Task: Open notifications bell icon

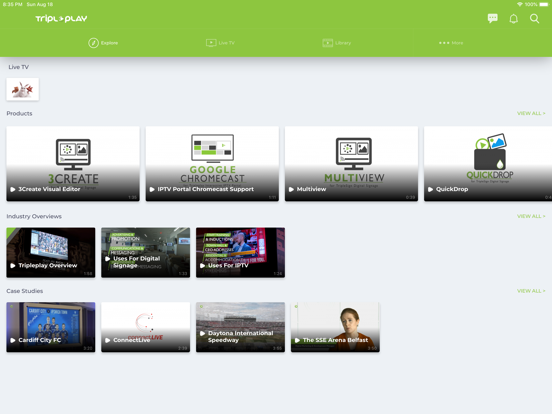Action: coord(514,18)
